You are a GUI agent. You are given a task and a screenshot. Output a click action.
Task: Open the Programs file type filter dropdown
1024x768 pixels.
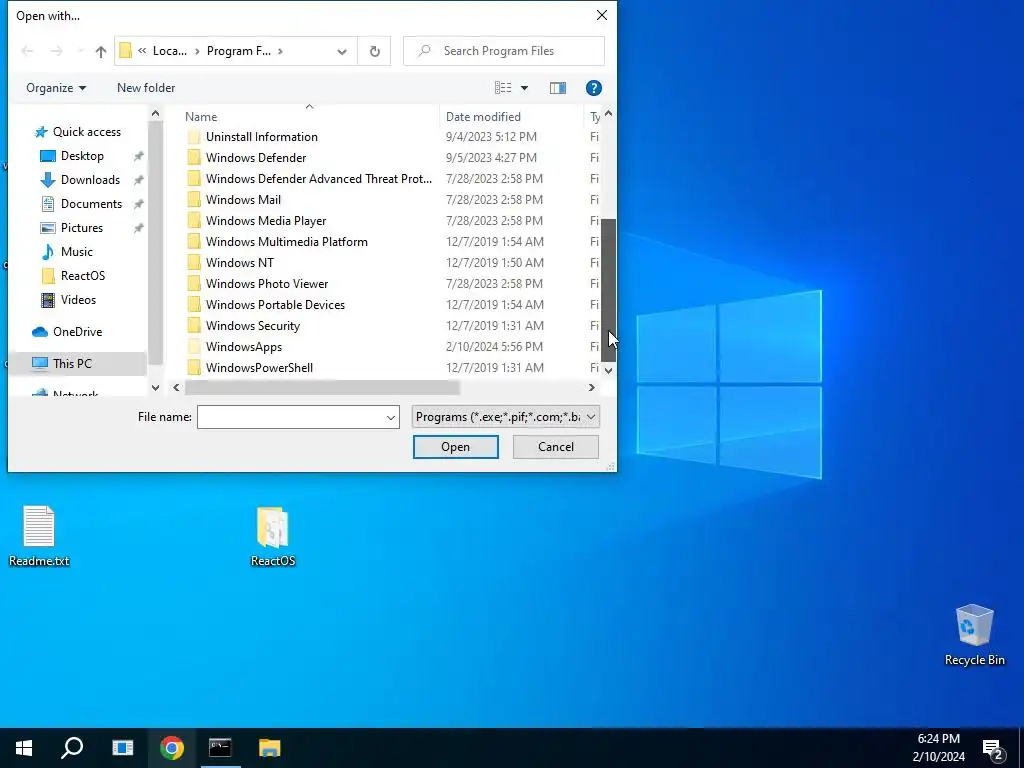[505, 417]
